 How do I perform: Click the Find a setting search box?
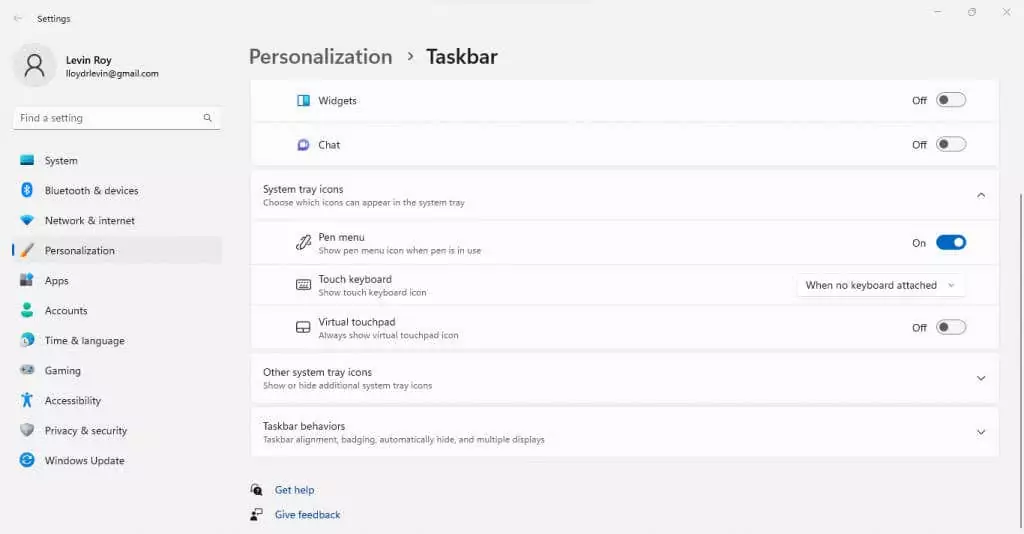(108, 118)
